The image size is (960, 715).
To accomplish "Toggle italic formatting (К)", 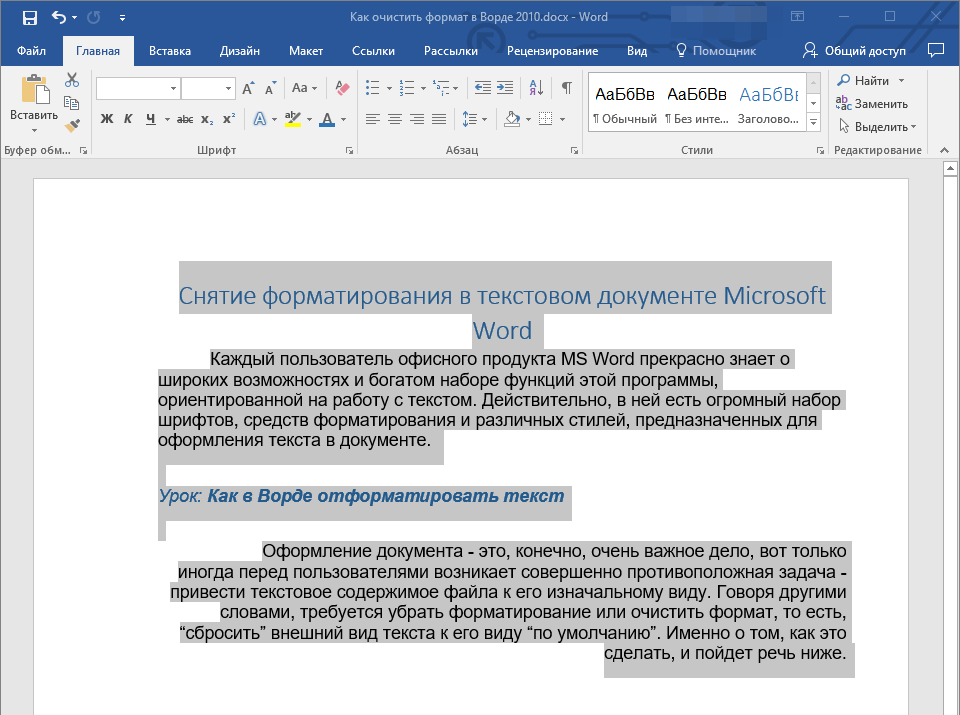I will coord(128,120).
